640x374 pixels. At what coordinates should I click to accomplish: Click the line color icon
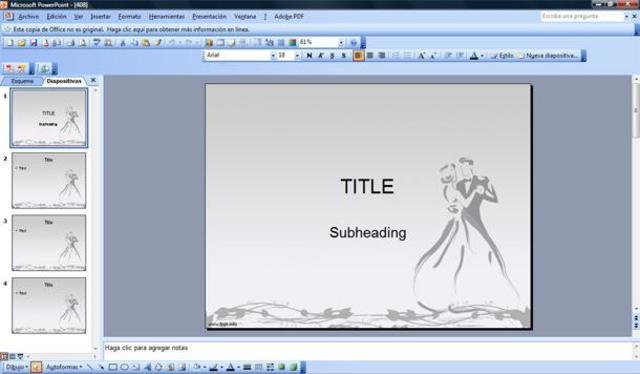(213, 367)
